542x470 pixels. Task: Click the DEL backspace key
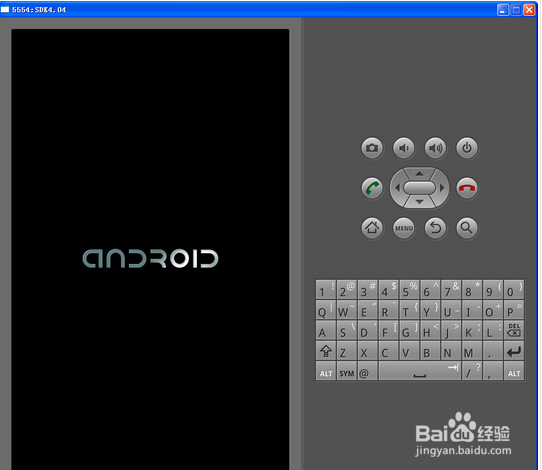pyautogui.click(x=514, y=330)
